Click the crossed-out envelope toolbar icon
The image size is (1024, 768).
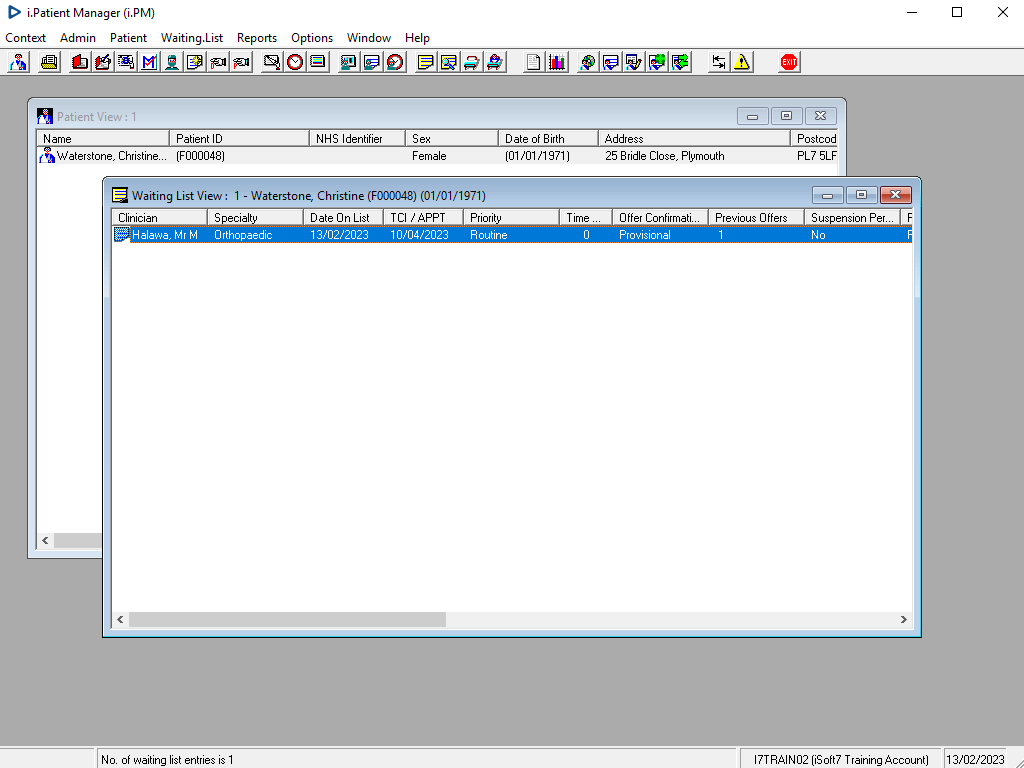(x=272, y=62)
